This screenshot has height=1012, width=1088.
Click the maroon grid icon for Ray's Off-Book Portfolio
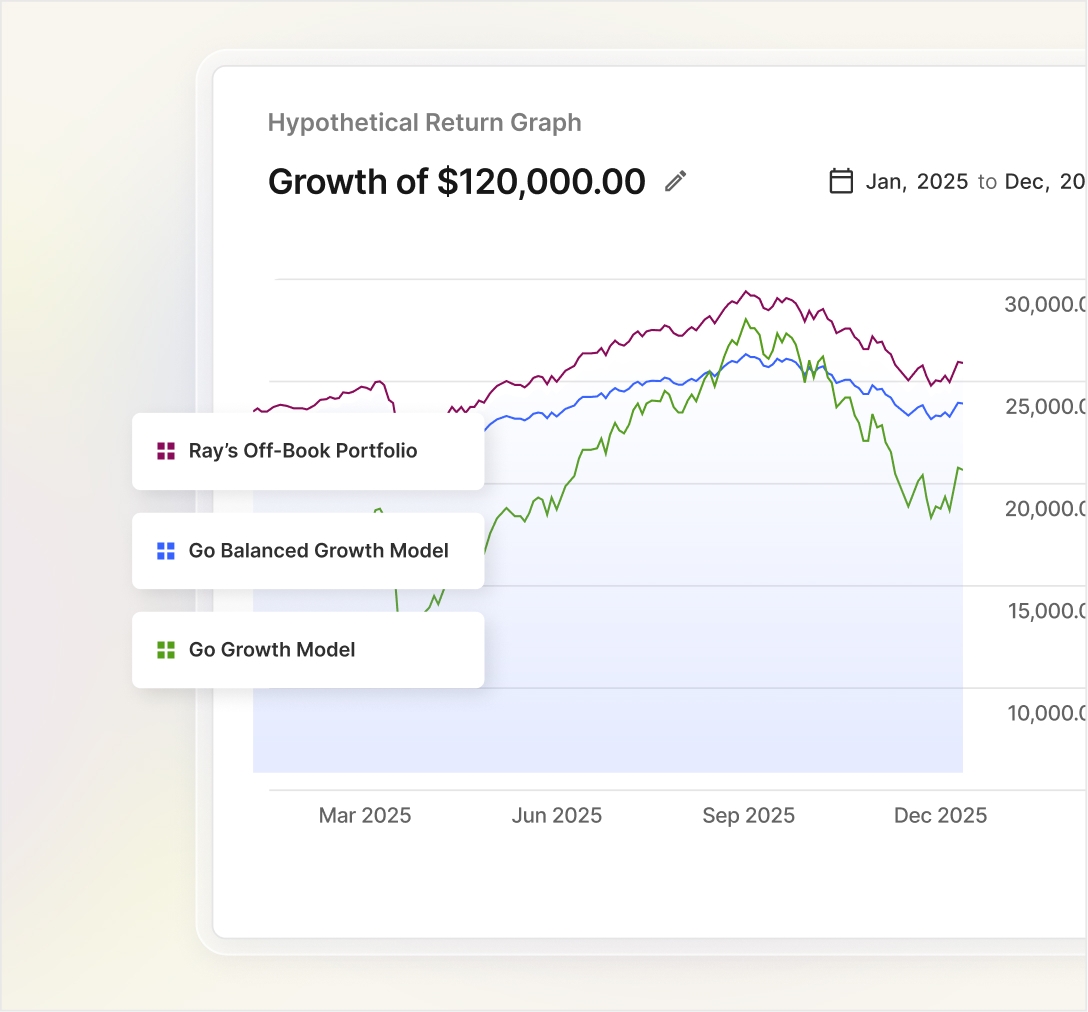166,451
